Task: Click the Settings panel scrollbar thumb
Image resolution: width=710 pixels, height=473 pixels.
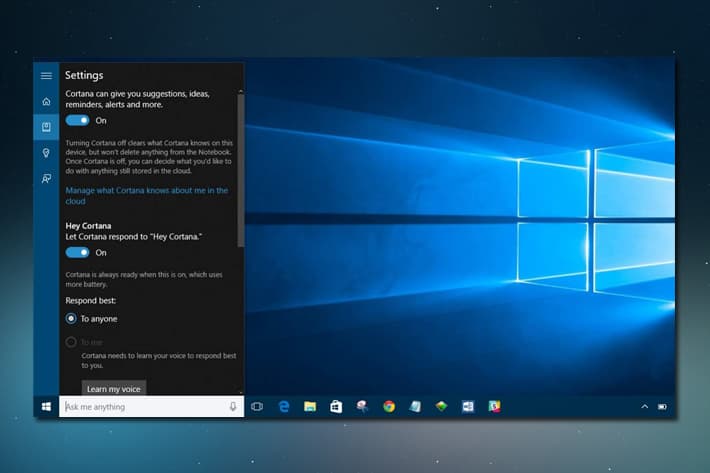Action: point(241,170)
